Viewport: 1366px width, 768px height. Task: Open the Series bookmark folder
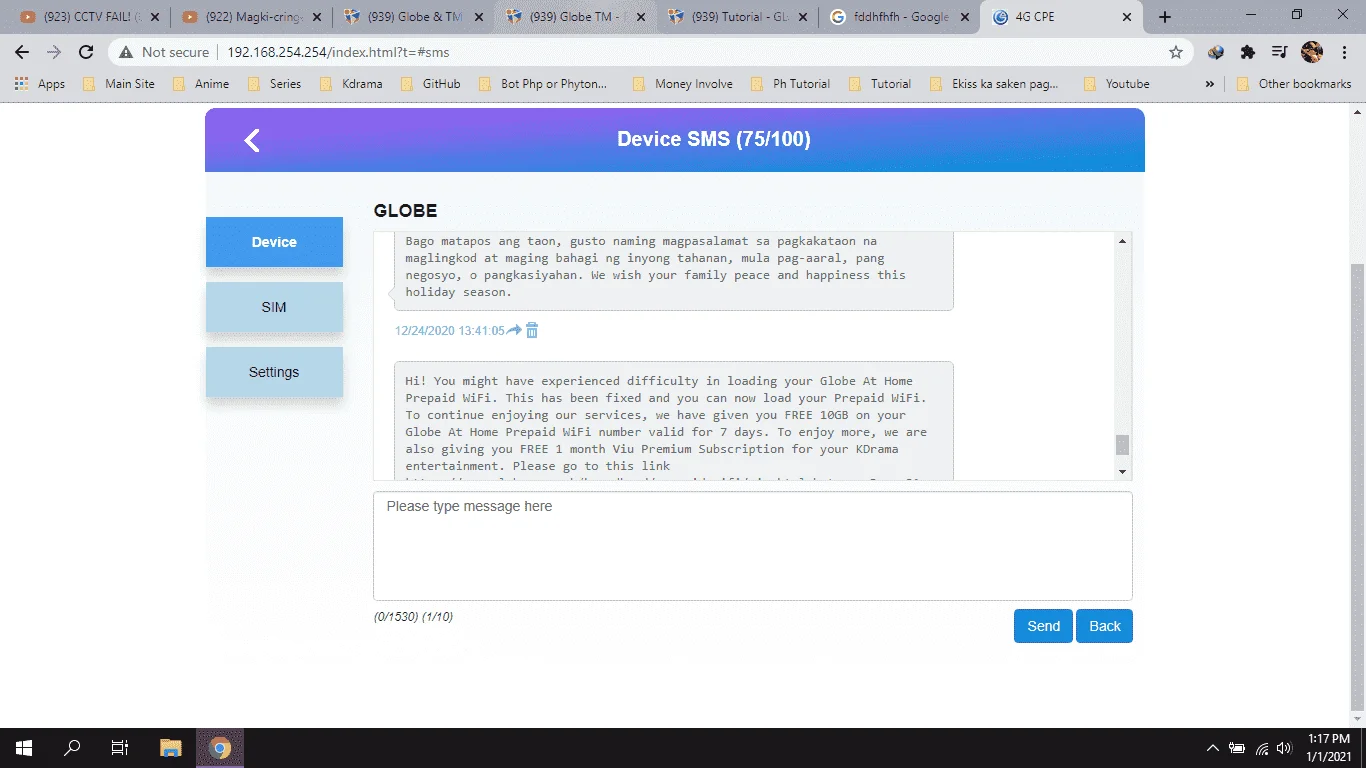[x=273, y=84]
